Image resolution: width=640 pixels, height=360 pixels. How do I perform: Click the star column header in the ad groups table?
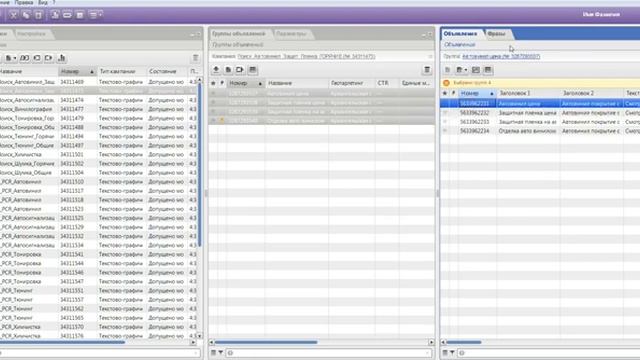tap(213, 83)
